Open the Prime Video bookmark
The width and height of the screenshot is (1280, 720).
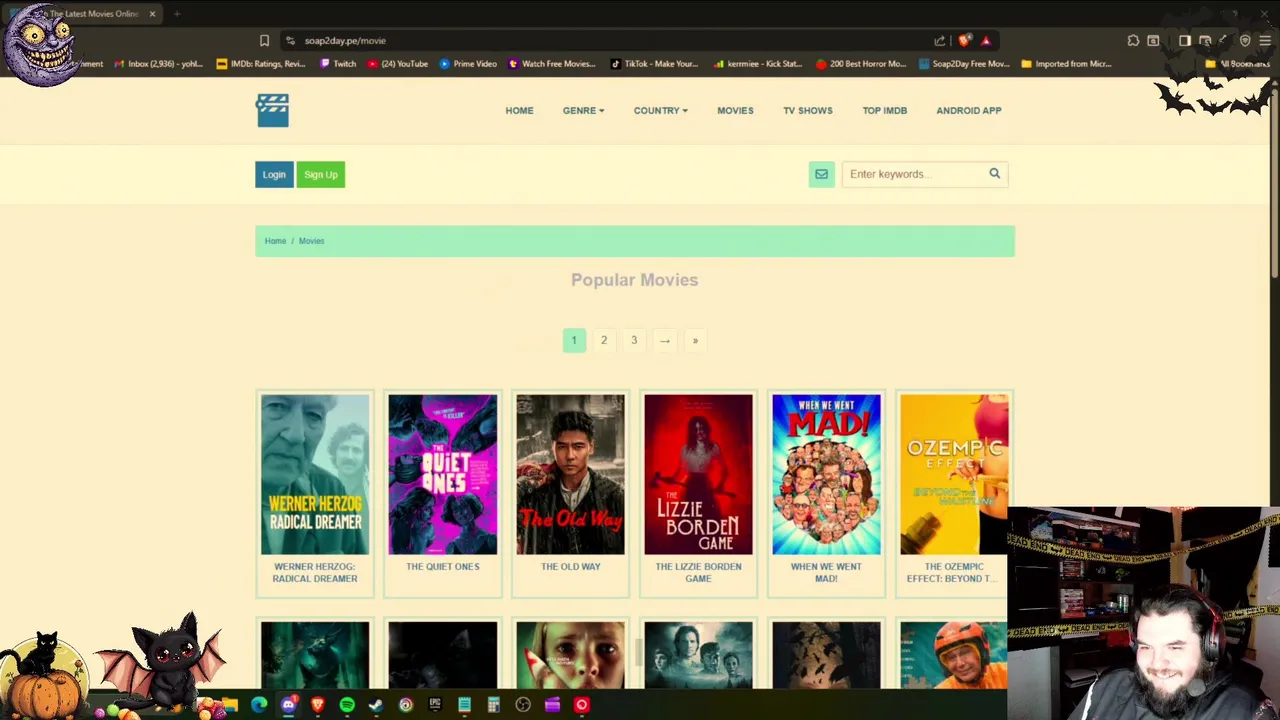[x=468, y=64]
